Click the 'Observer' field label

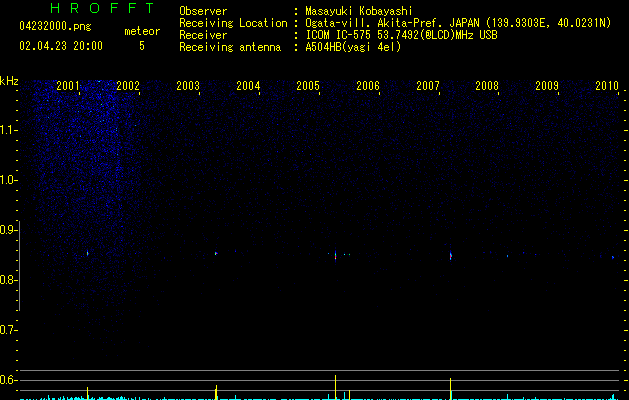[x=203, y=11]
